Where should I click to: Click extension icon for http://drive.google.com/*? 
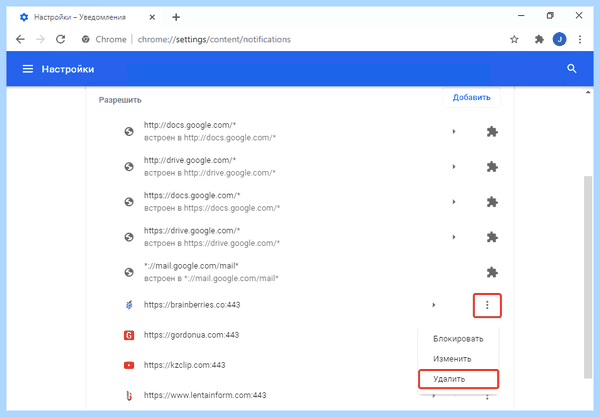492,167
